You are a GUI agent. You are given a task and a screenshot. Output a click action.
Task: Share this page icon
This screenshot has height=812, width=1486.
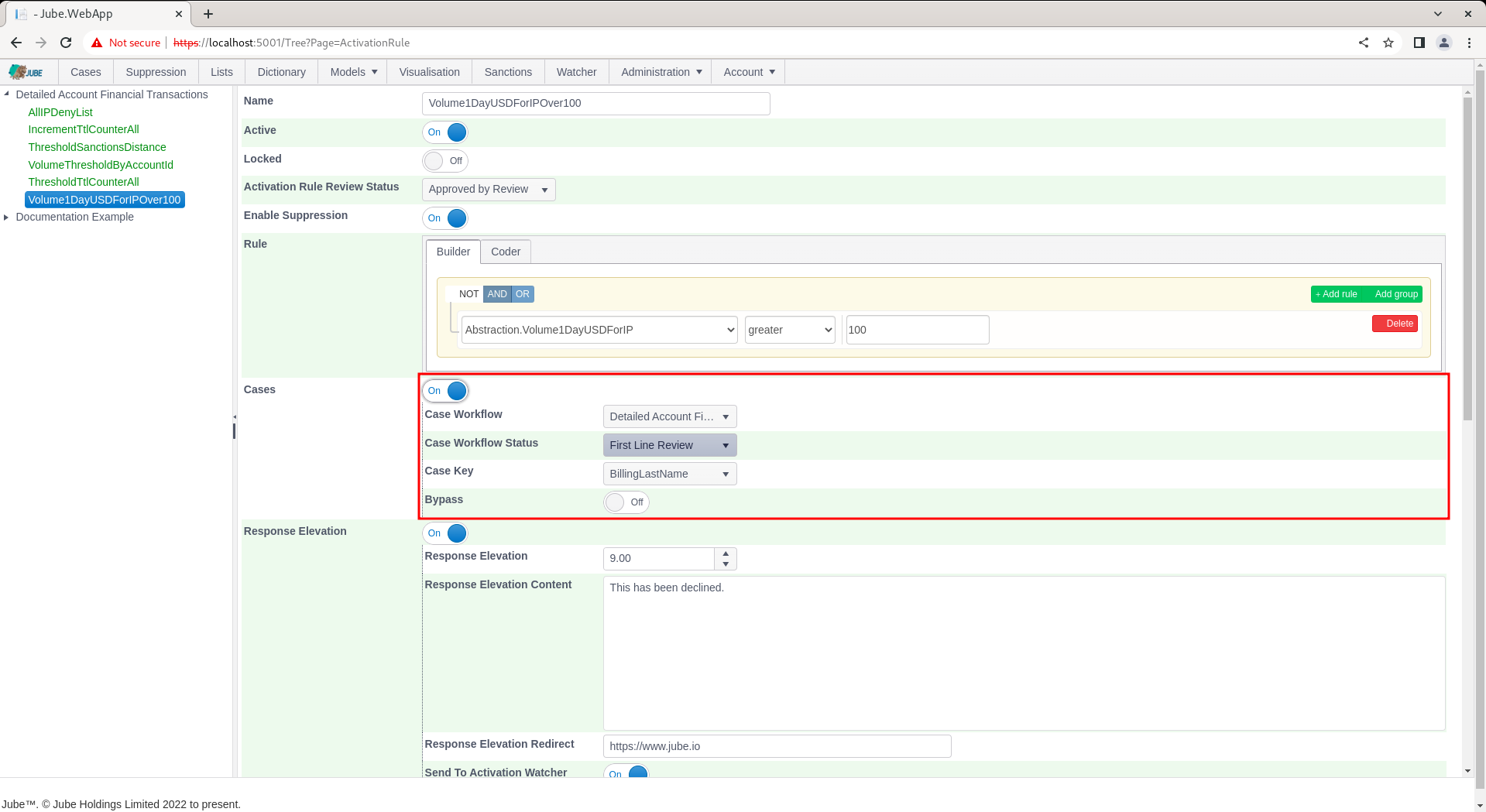pos(1364,43)
